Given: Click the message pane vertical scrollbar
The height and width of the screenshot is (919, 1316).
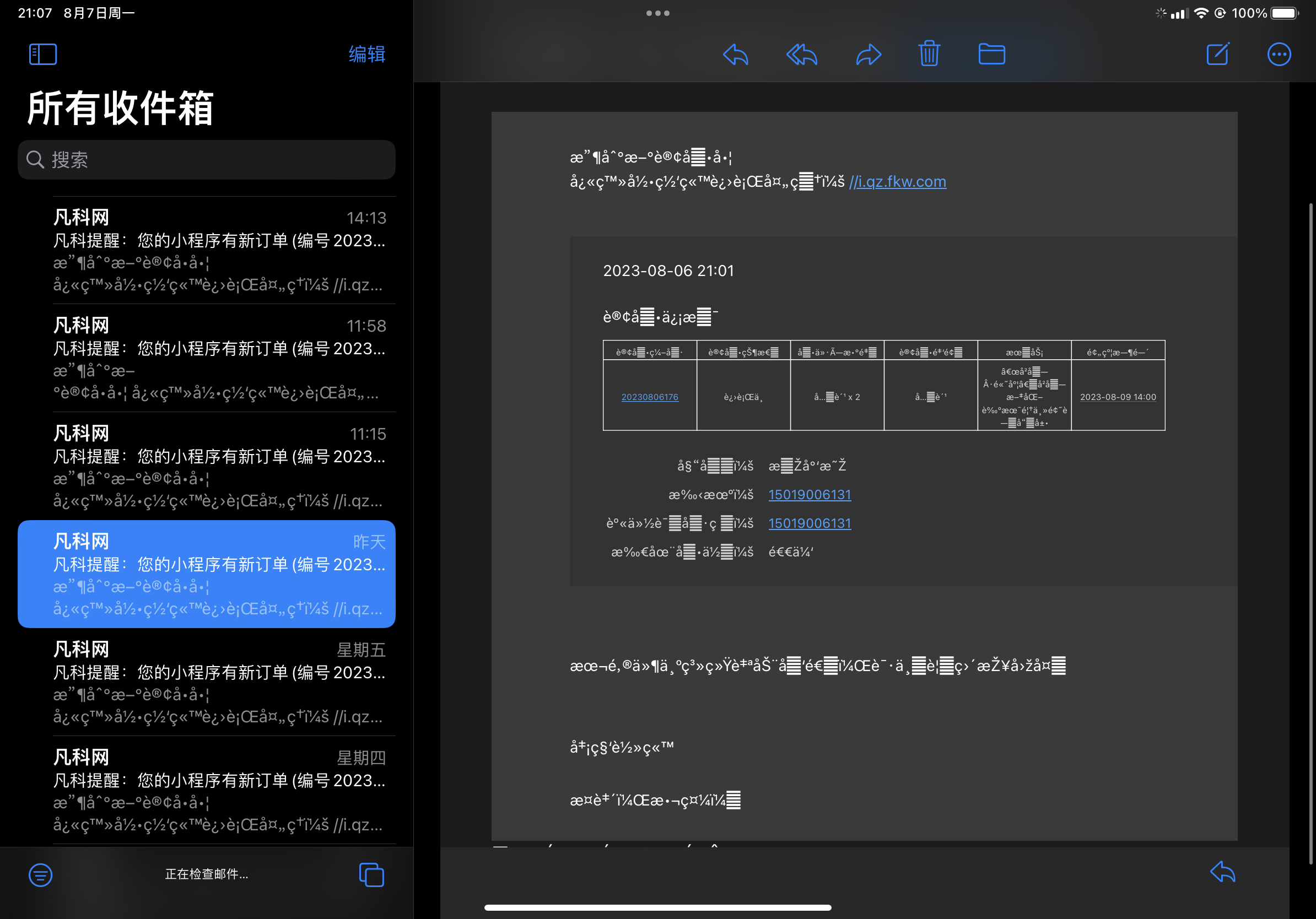Looking at the screenshot, I should click(1310, 533).
